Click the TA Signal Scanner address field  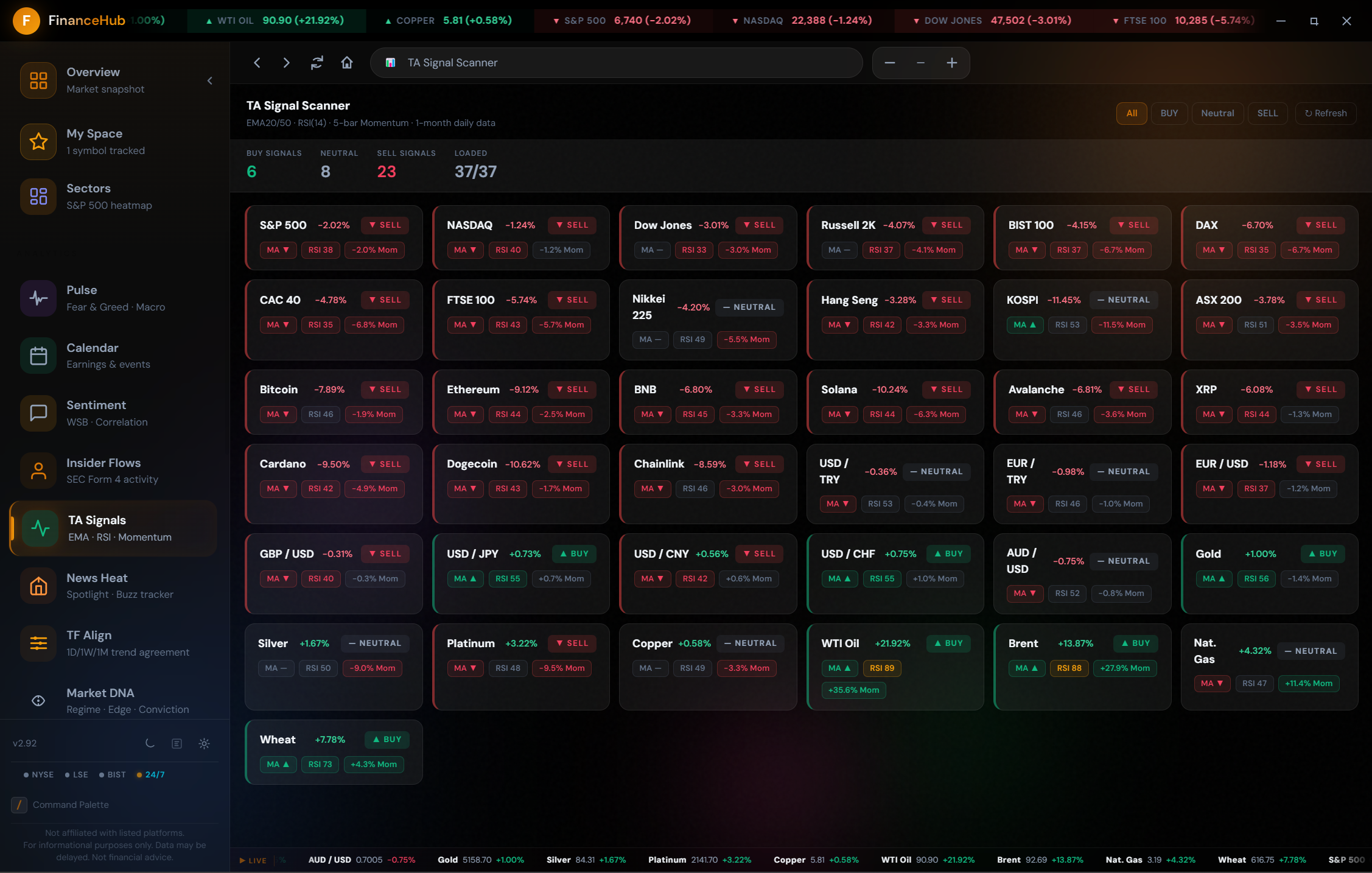(x=616, y=63)
